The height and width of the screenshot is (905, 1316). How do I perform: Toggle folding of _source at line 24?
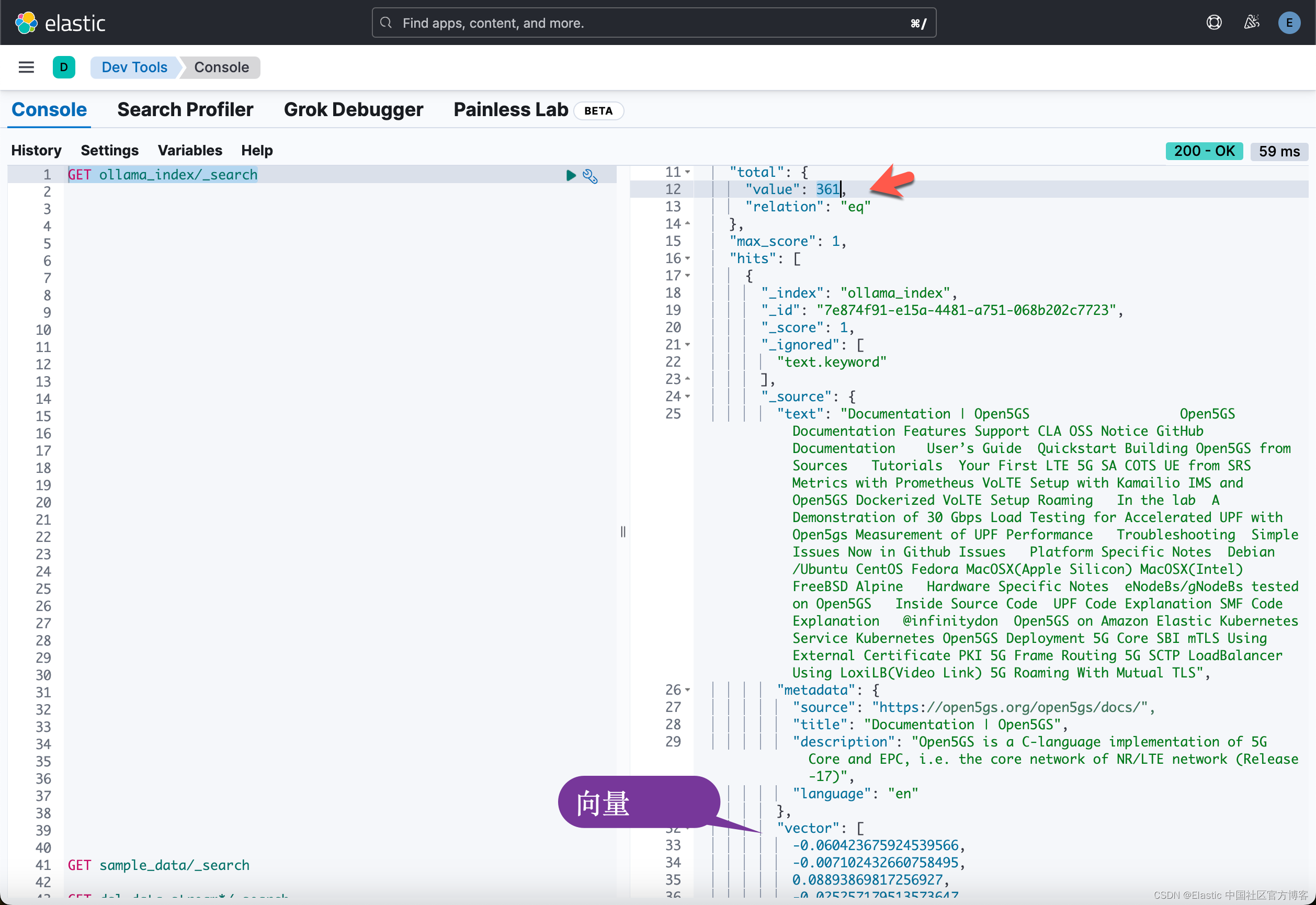click(687, 397)
